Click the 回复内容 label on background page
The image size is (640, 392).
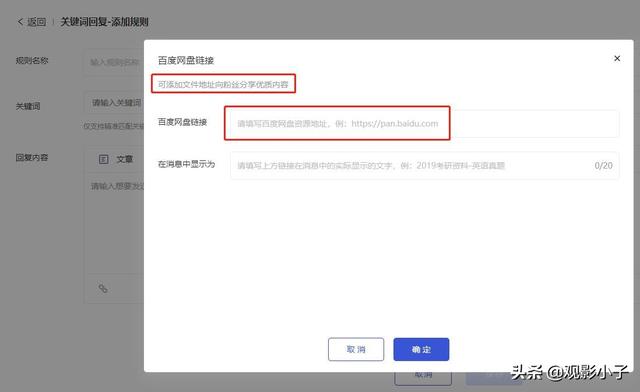(x=32, y=158)
